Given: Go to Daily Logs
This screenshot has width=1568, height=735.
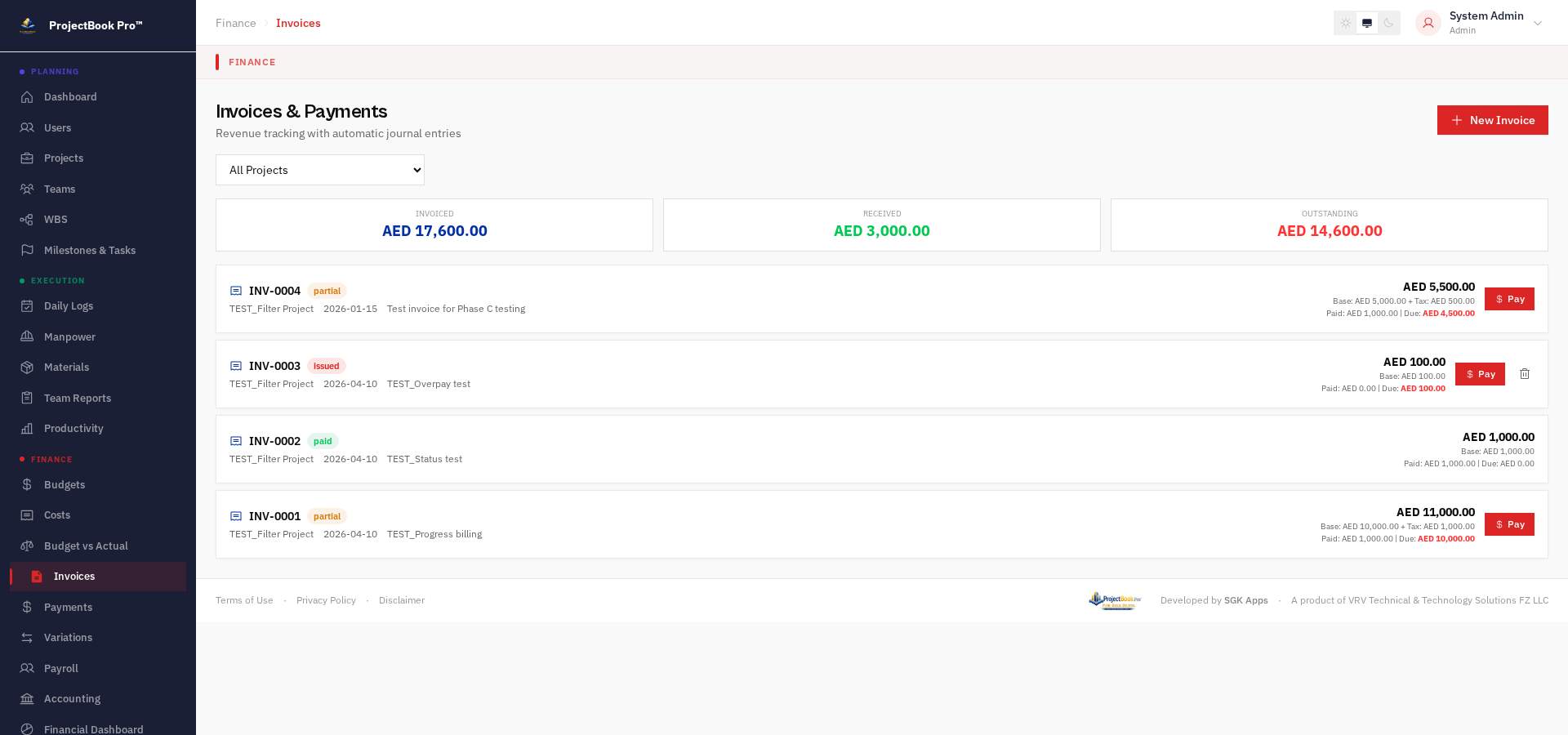Looking at the screenshot, I should point(98,305).
